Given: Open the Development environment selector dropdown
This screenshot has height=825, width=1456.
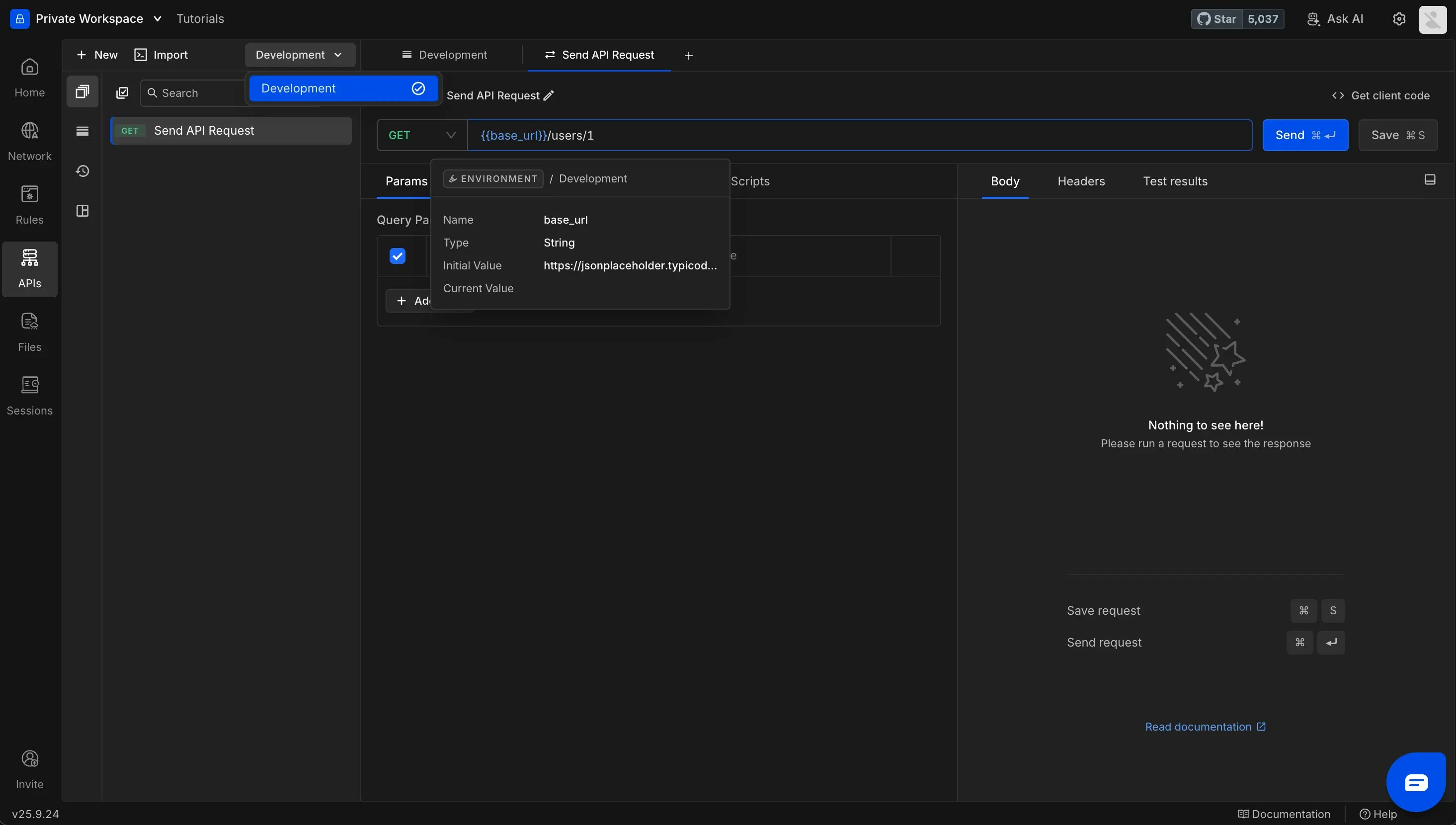Looking at the screenshot, I should click(x=299, y=55).
